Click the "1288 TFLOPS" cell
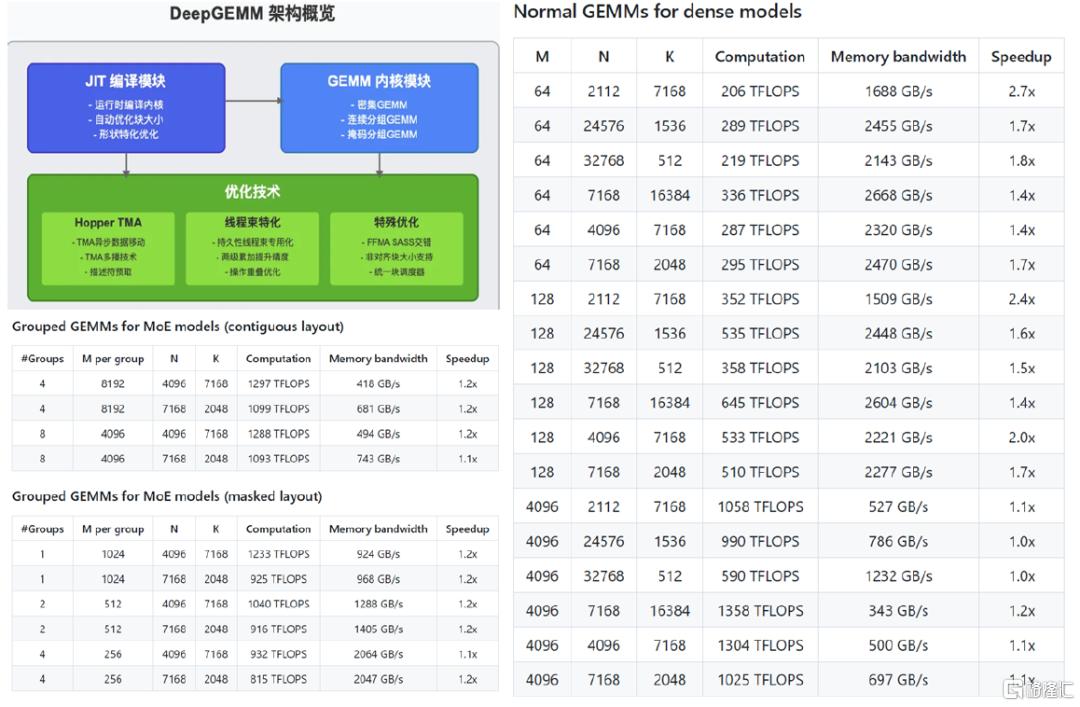Screen dimensions: 1080x707 [x=278, y=433]
